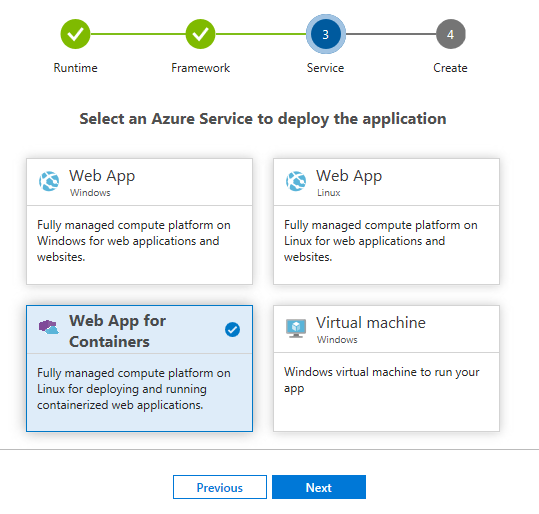Viewport: 539px width, 514px height.
Task: Click the Web App Windows globe icon
Action: [x=49, y=181]
